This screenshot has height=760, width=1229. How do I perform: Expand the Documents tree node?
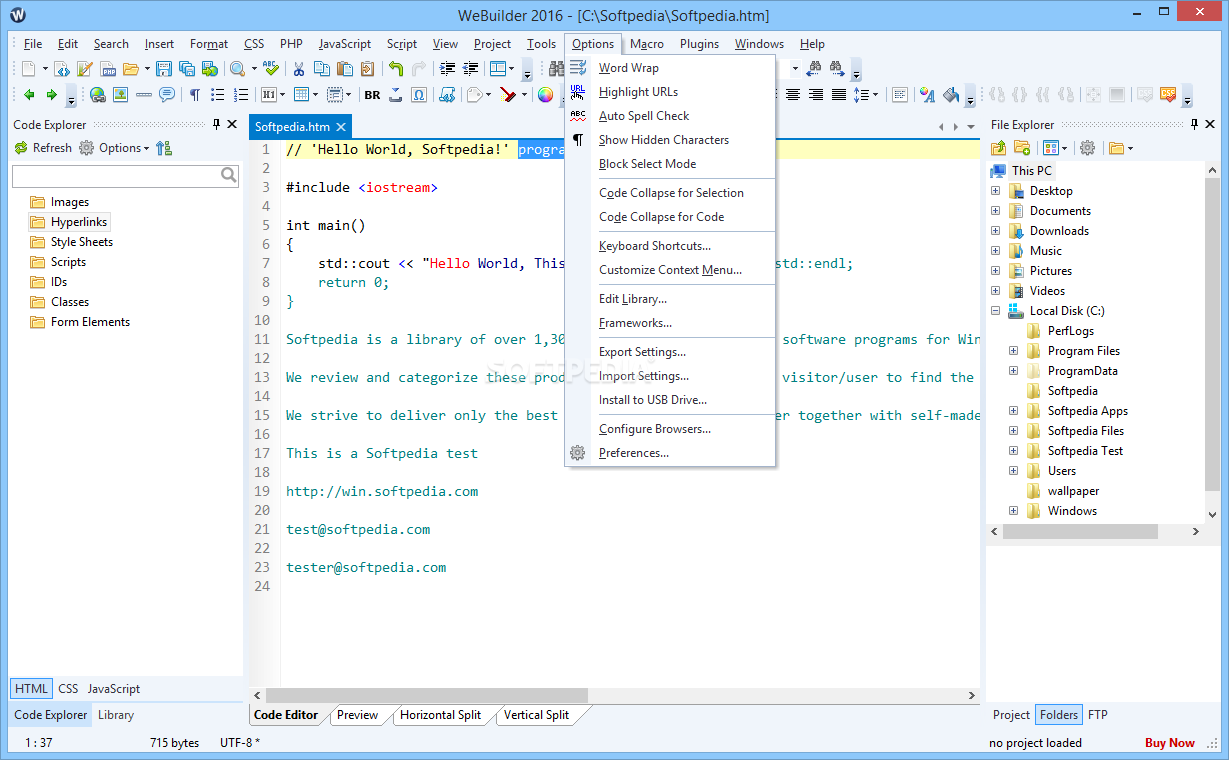coord(995,211)
